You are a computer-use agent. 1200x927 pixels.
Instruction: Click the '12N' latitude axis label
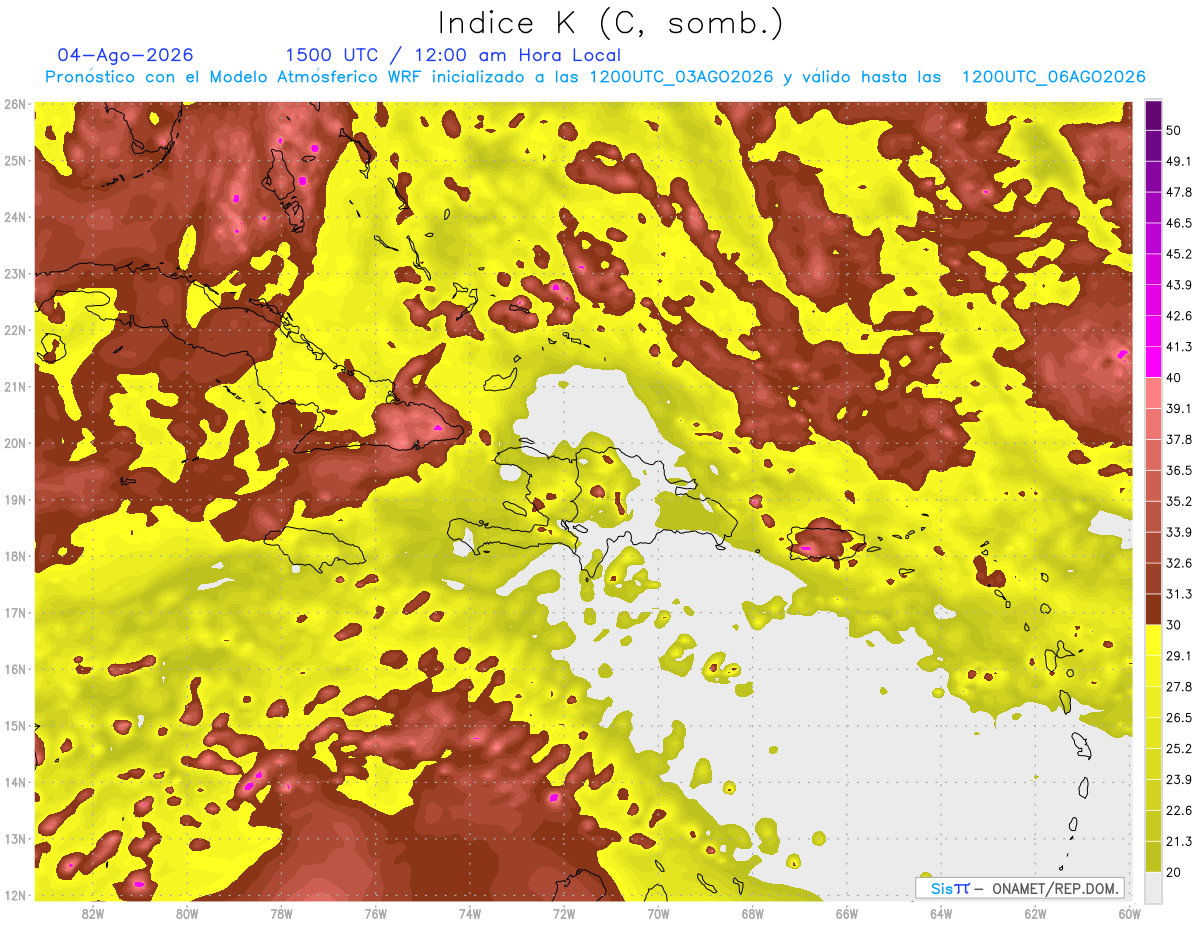click(14, 895)
